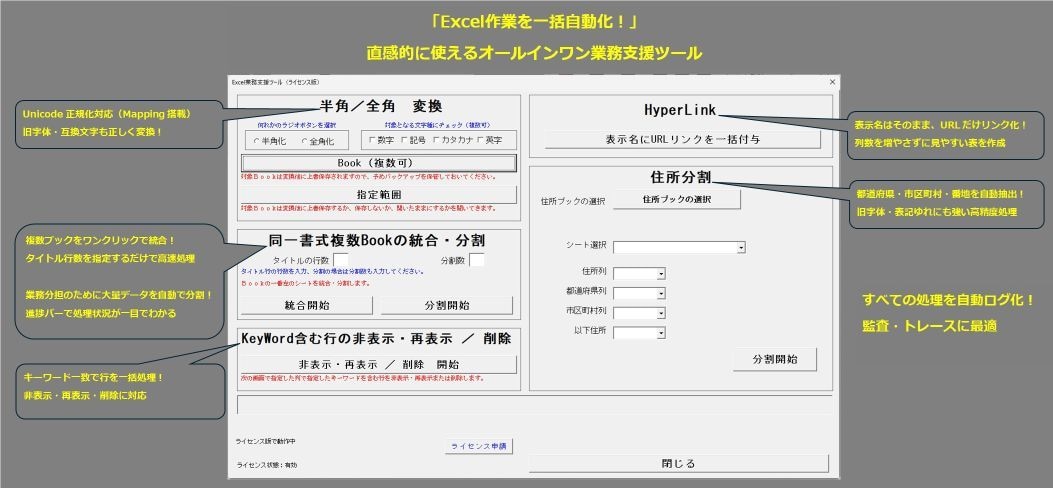Click the 住所分割 section heading
Viewport: 1053px width, 488px height.
pos(681,177)
